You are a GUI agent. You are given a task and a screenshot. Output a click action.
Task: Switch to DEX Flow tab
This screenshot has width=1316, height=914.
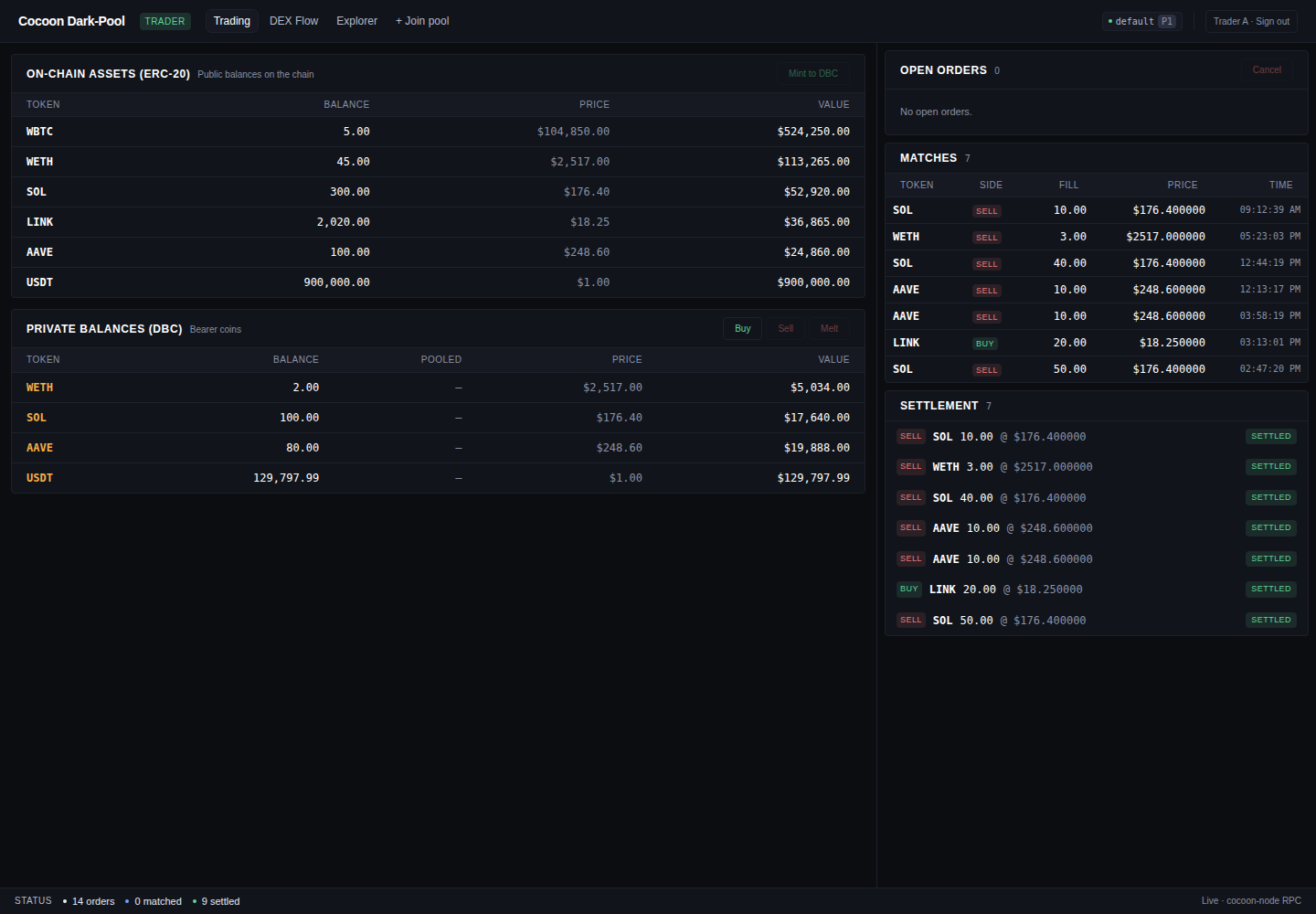point(293,21)
